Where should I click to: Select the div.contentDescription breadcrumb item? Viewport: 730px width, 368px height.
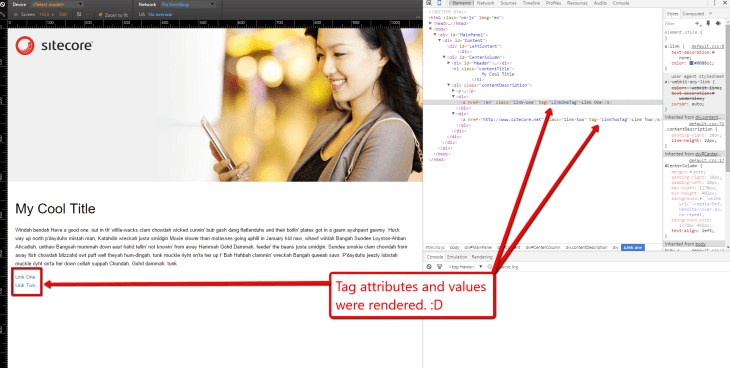coord(586,247)
